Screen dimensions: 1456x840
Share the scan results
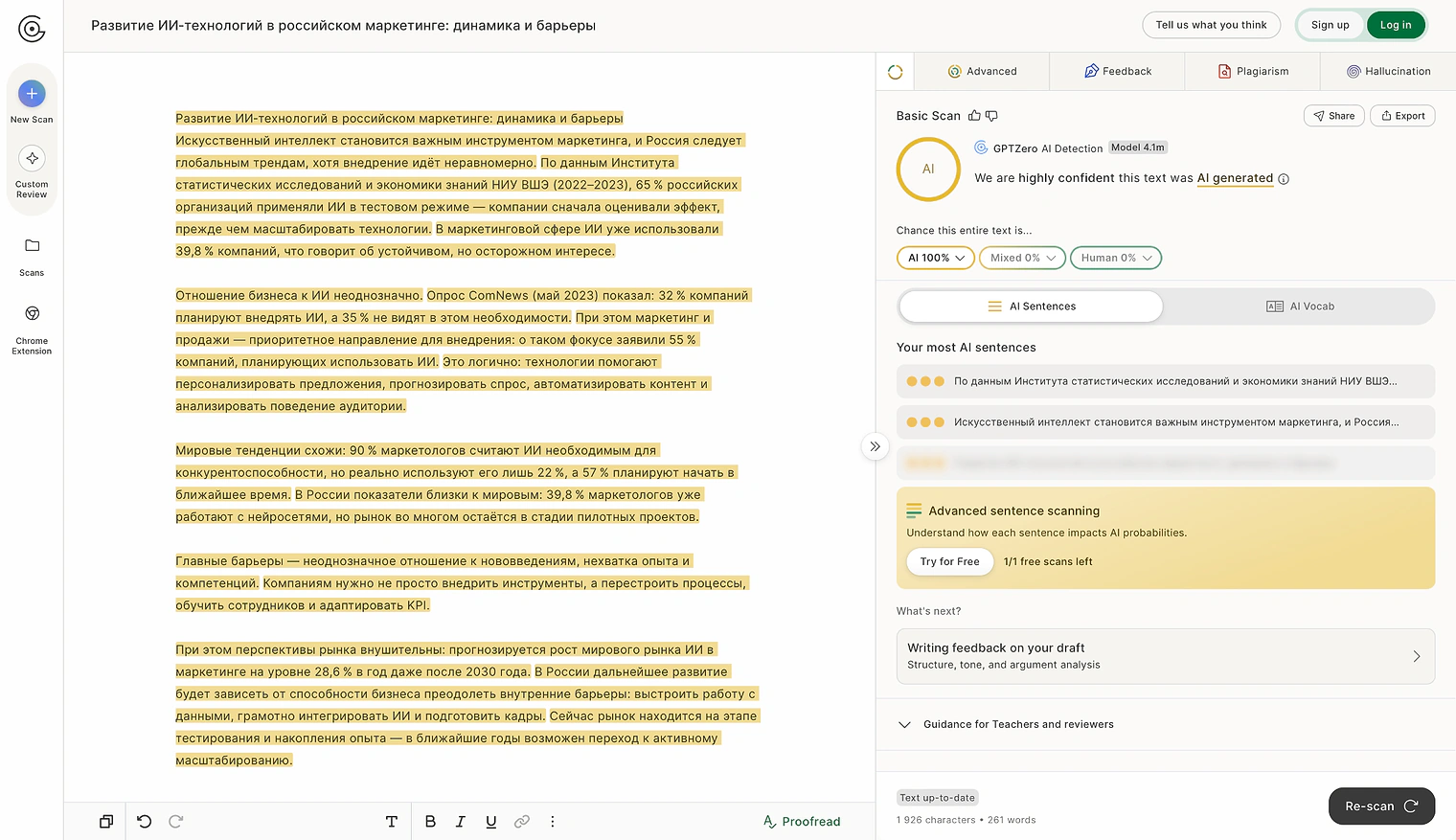click(1334, 116)
